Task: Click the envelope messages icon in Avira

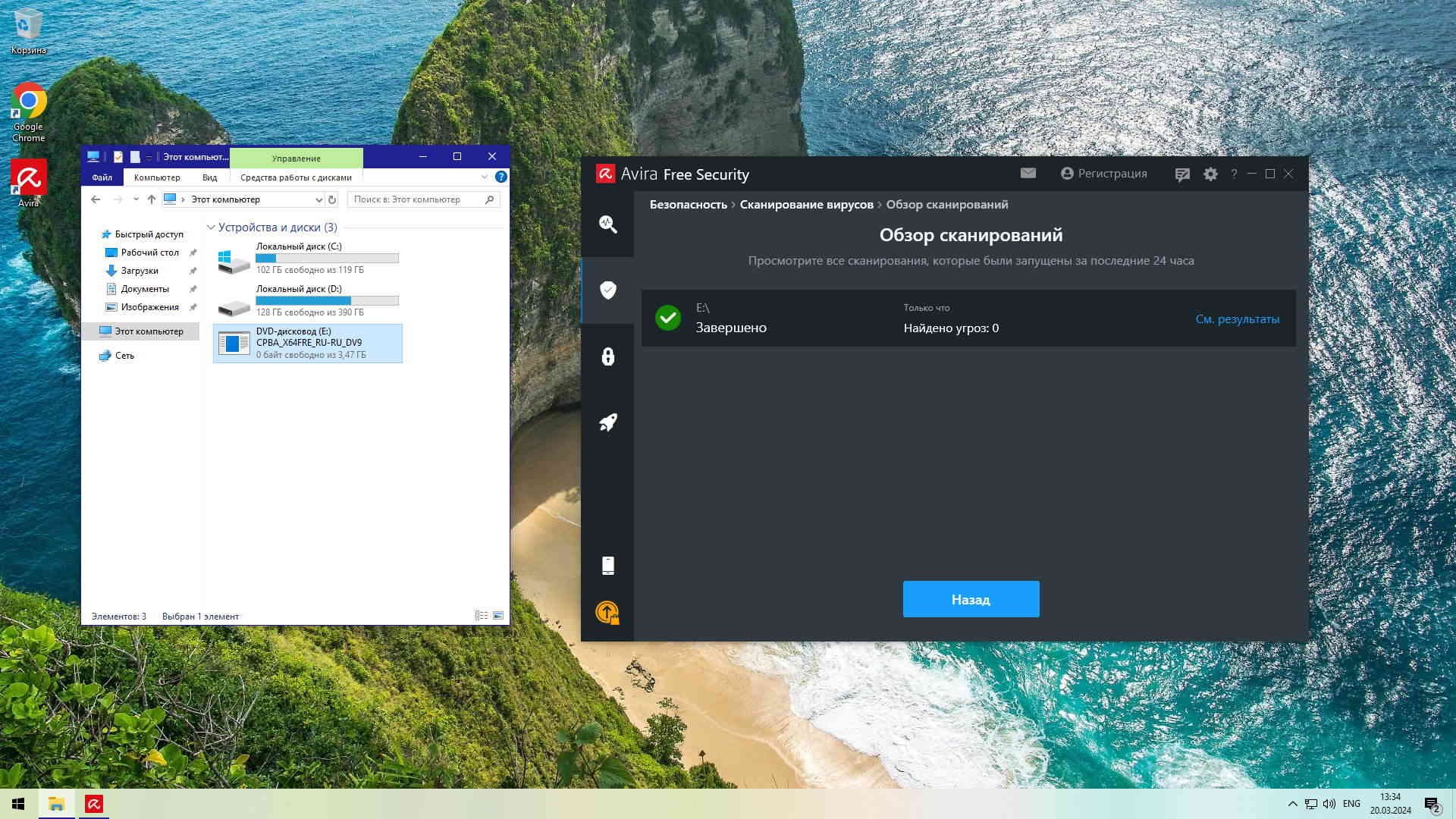Action: point(1028,174)
